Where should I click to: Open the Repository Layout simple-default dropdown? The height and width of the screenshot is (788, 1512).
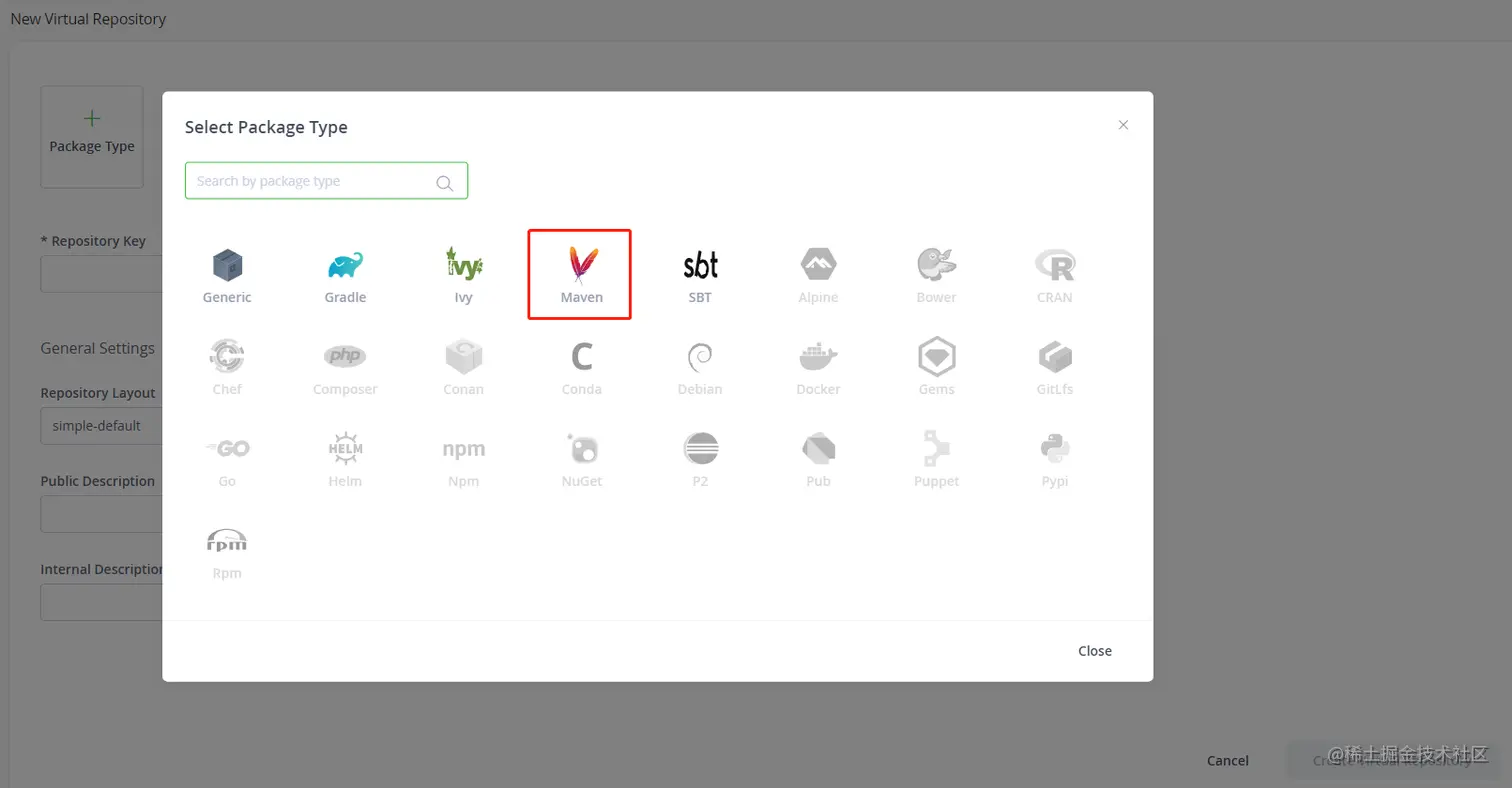(101, 425)
